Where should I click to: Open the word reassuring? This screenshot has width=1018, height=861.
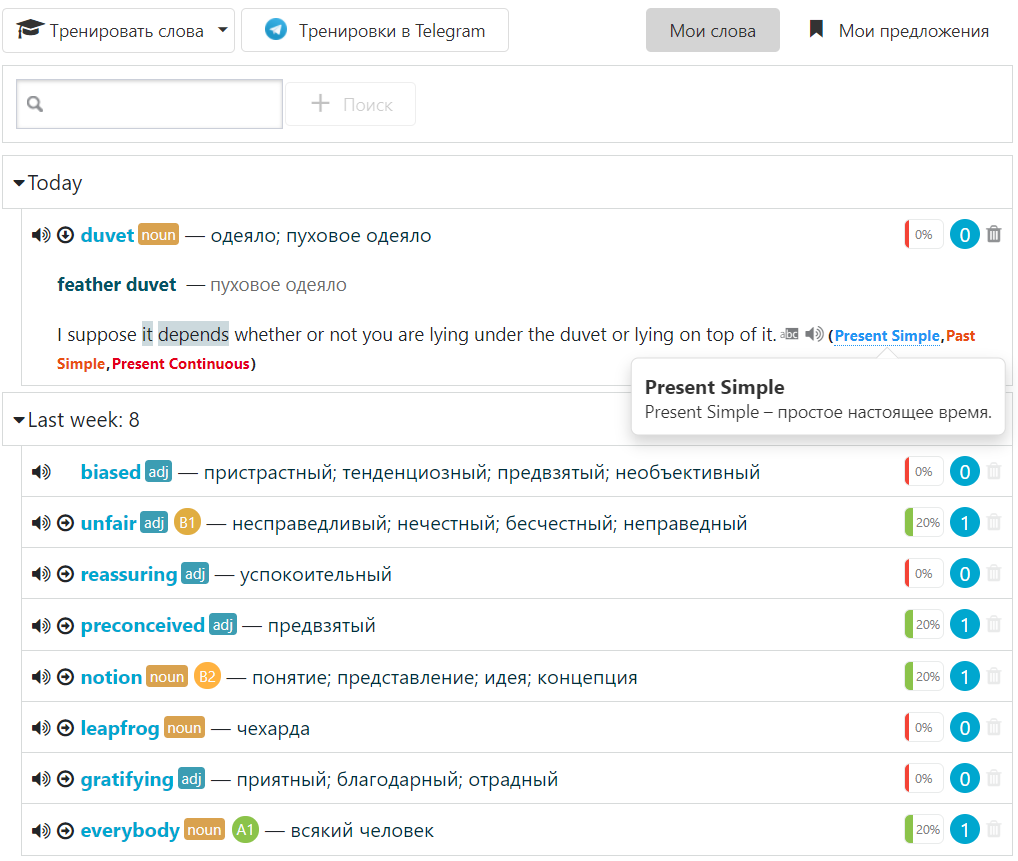(x=129, y=573)
